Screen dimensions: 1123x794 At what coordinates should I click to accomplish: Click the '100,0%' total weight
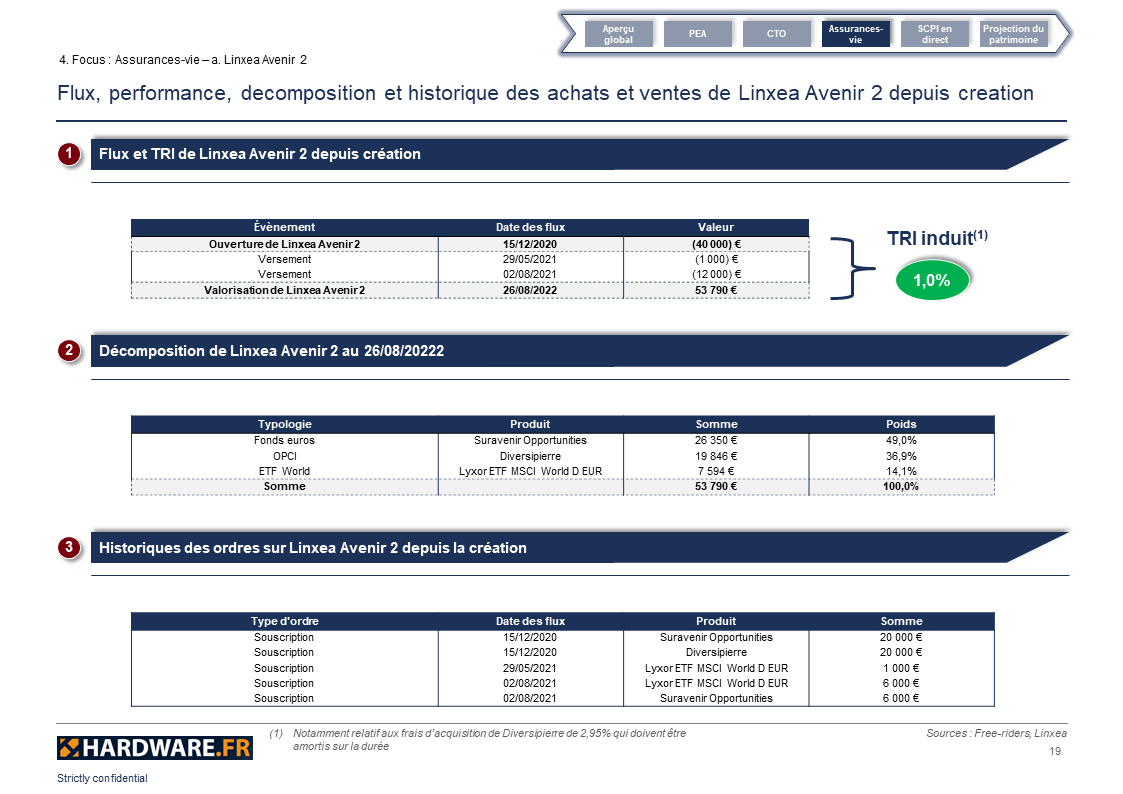[901, 486]
